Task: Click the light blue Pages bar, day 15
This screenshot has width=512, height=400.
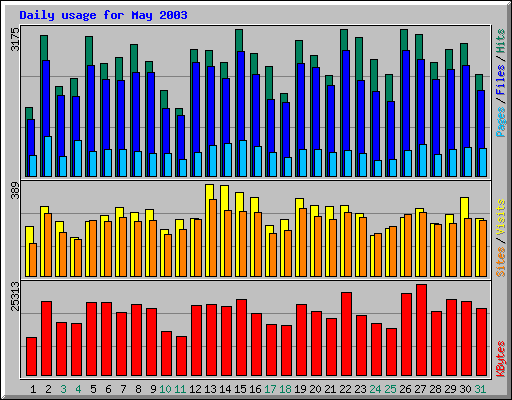Action: pyautogui.click(x=243, y=158)
